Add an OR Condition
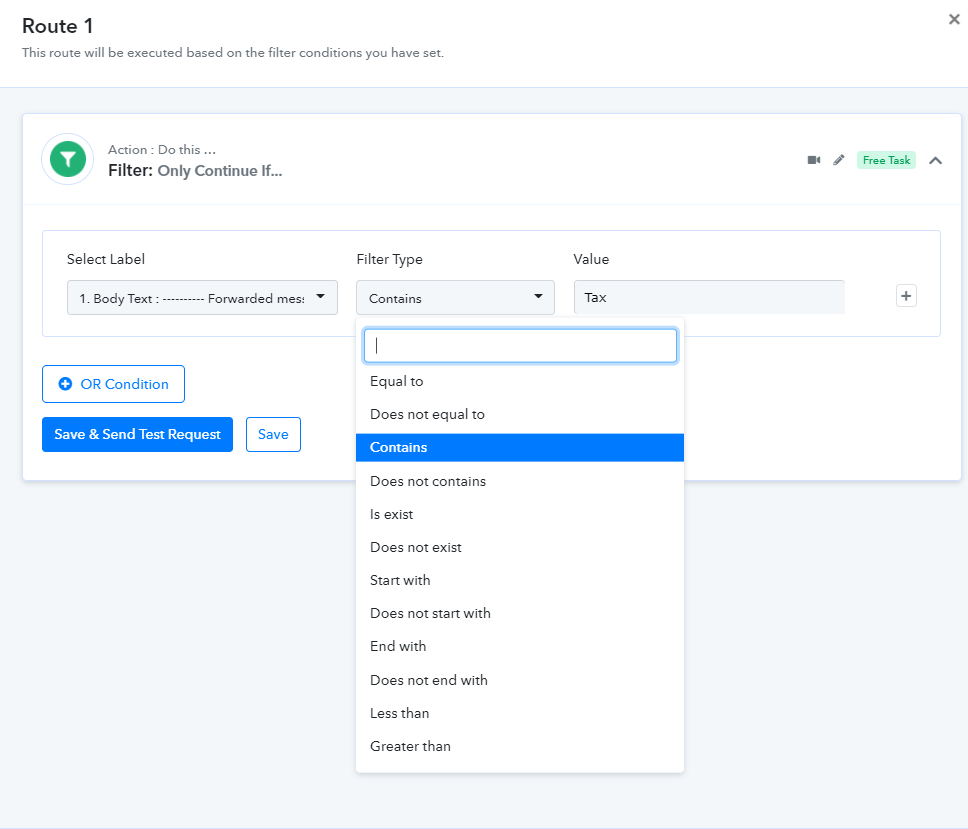The width and height of the screenshot is (968, 829). click(114, 384)
